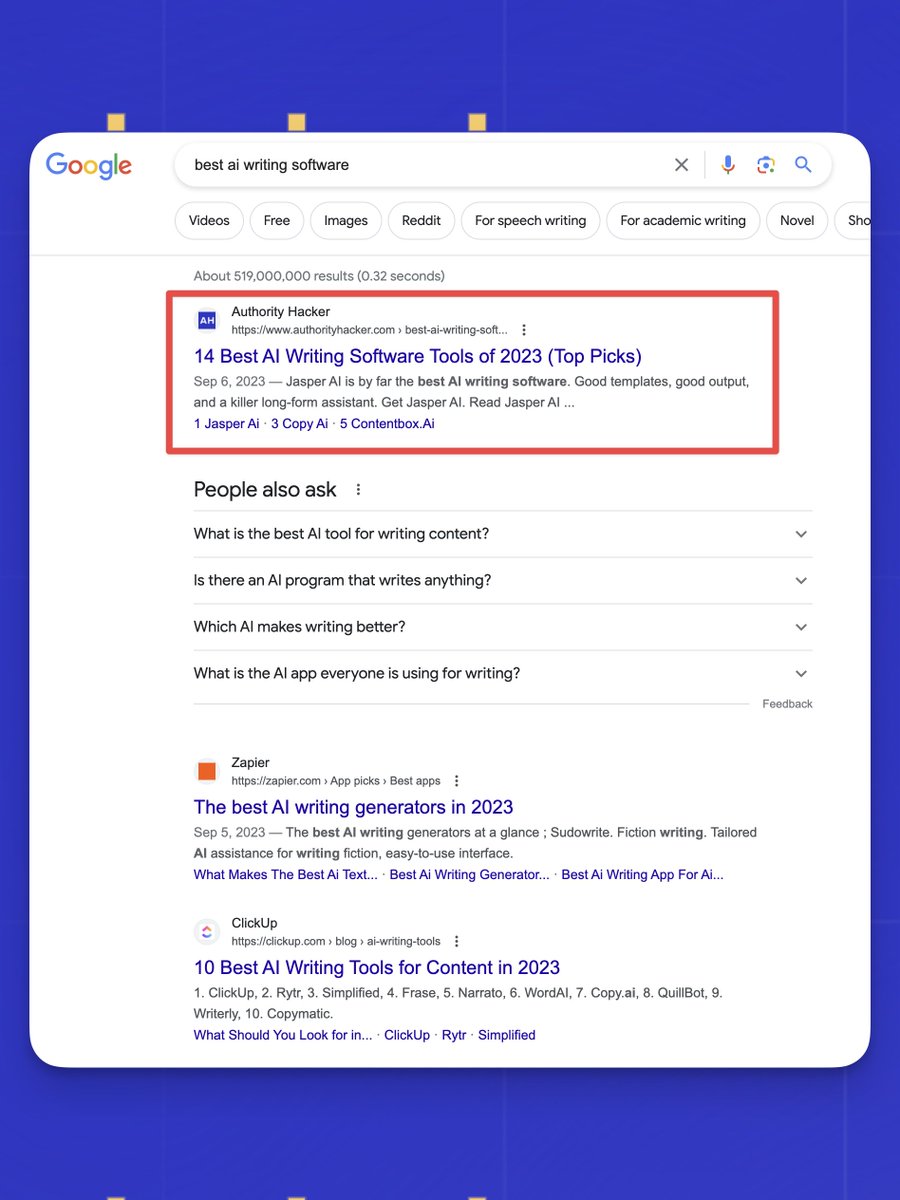This screenshot has width=900, height=1200.
Task: Open the Rytr sitelink
Action: click(x=454, y=1035)
